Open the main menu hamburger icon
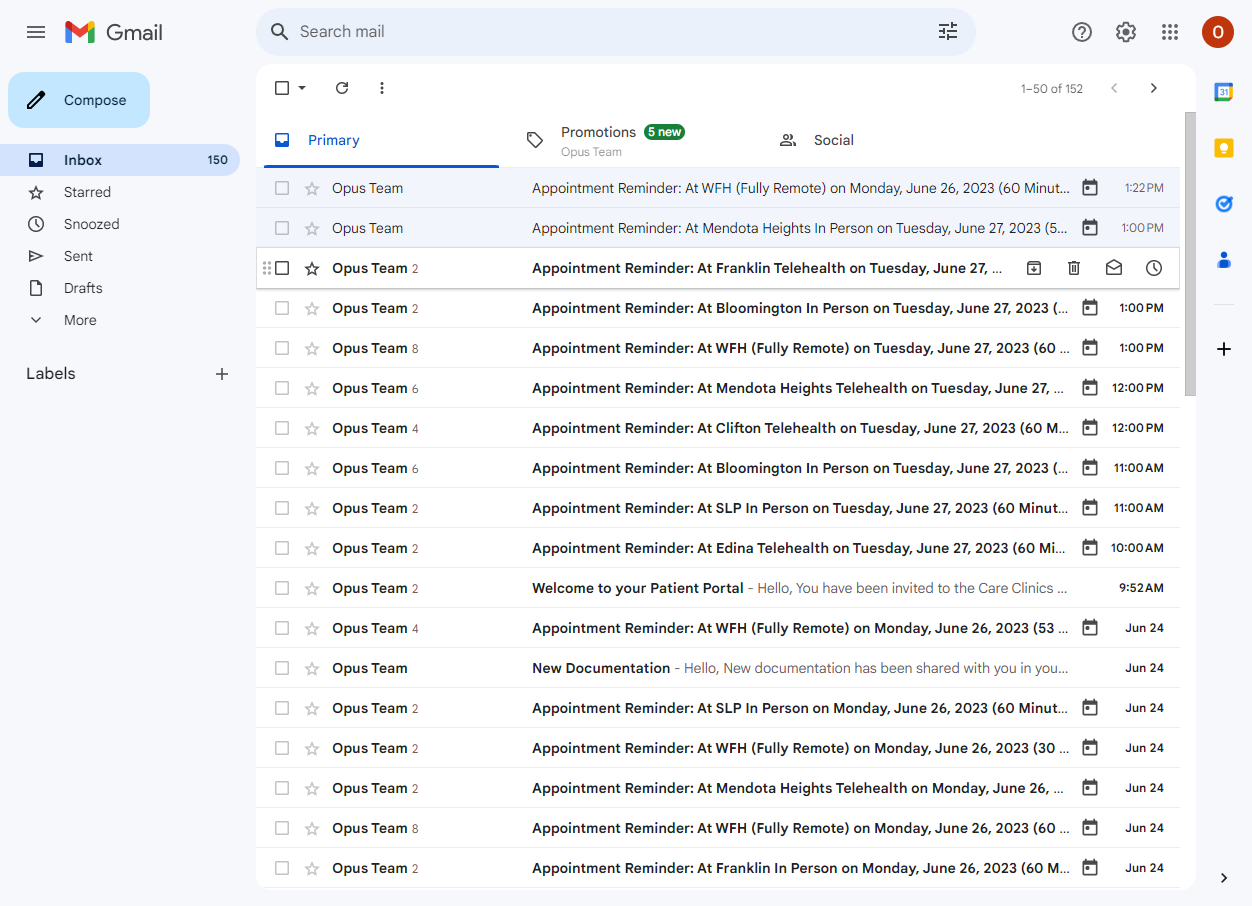 click(x=36, y=32)
